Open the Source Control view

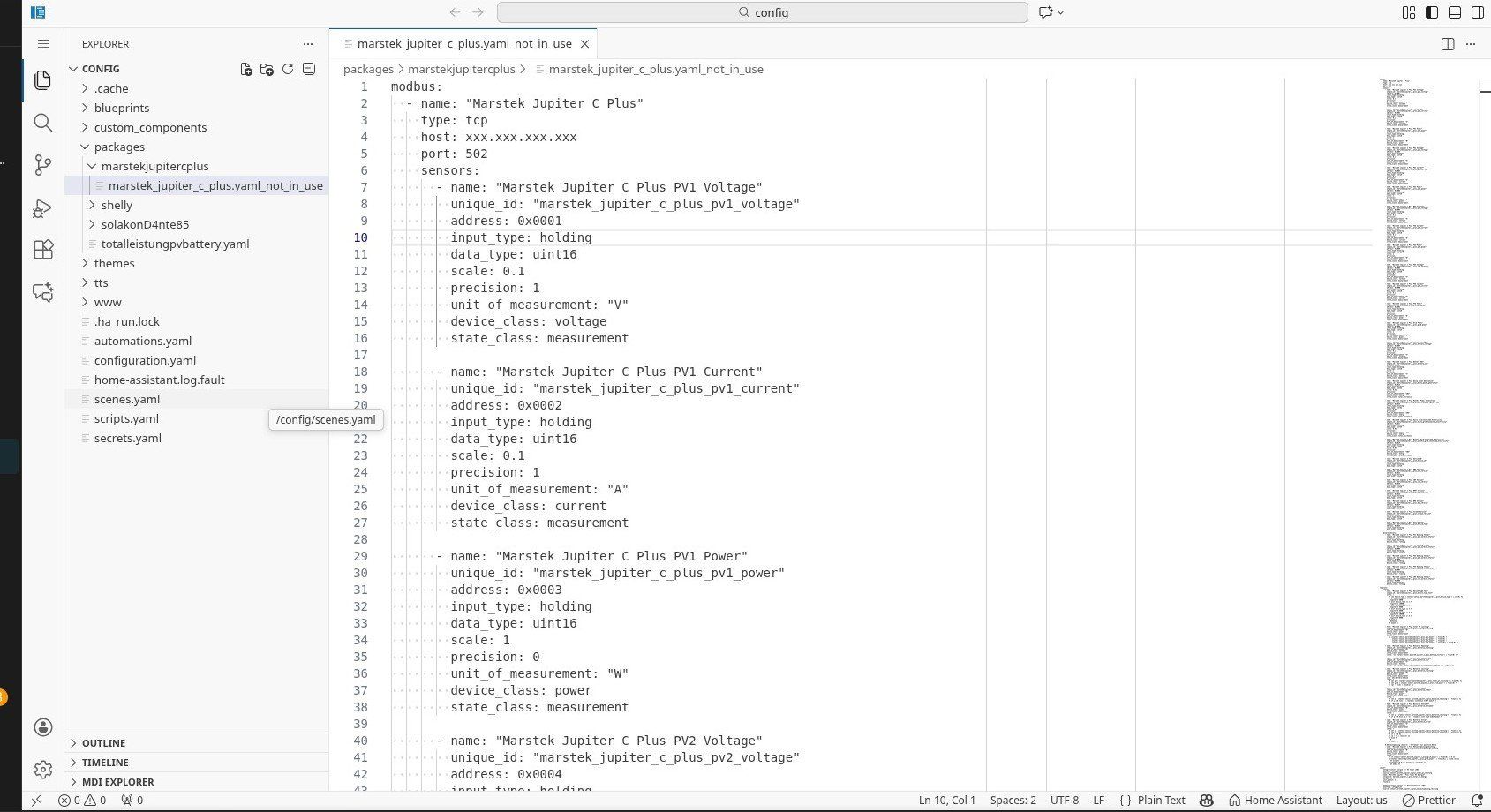(42, 165)
